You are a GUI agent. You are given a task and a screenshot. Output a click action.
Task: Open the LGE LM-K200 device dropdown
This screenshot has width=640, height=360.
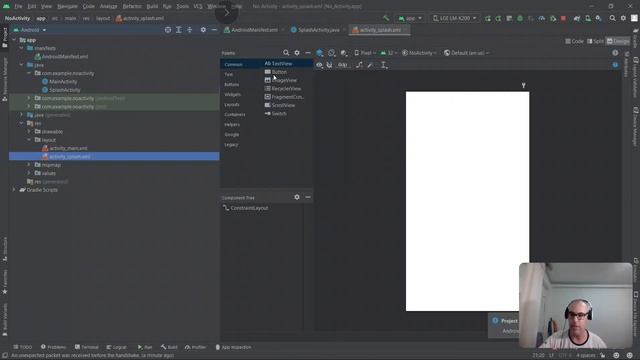(454, 18)
